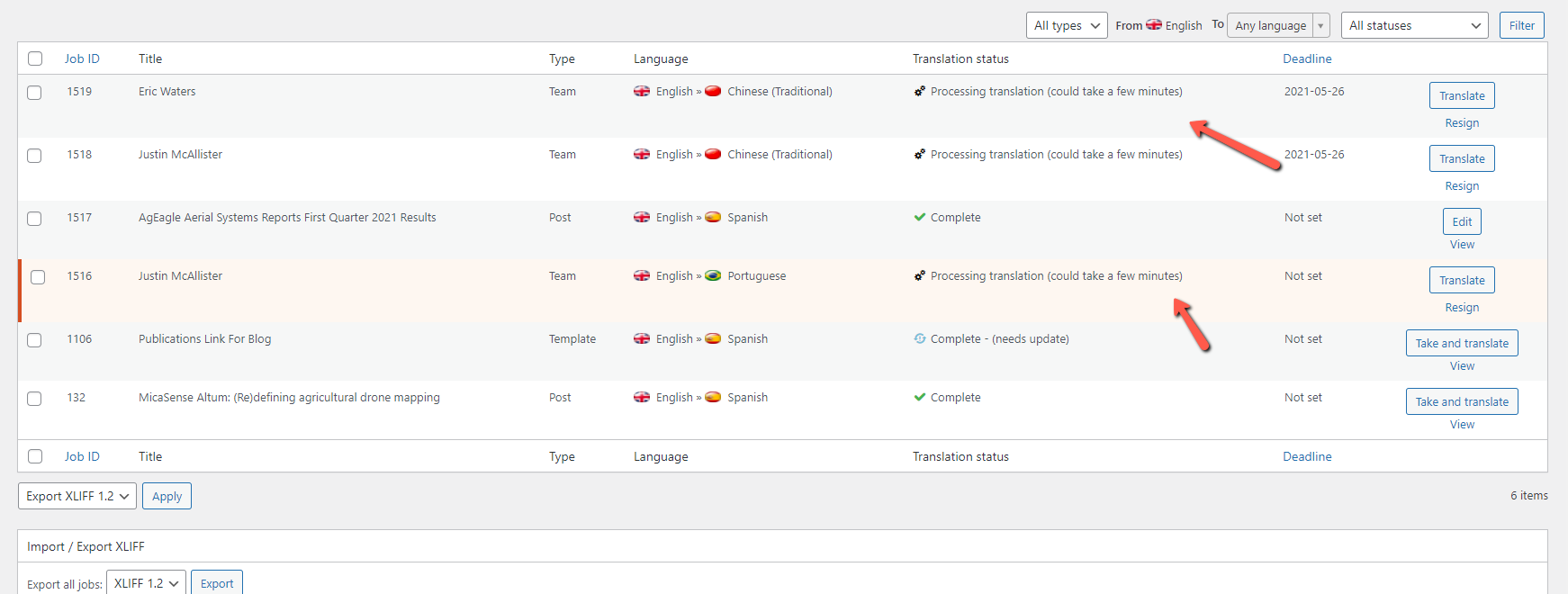Open the Any language target dropdown
This screenshot has width=1568, height=594.
point(1277,25)
